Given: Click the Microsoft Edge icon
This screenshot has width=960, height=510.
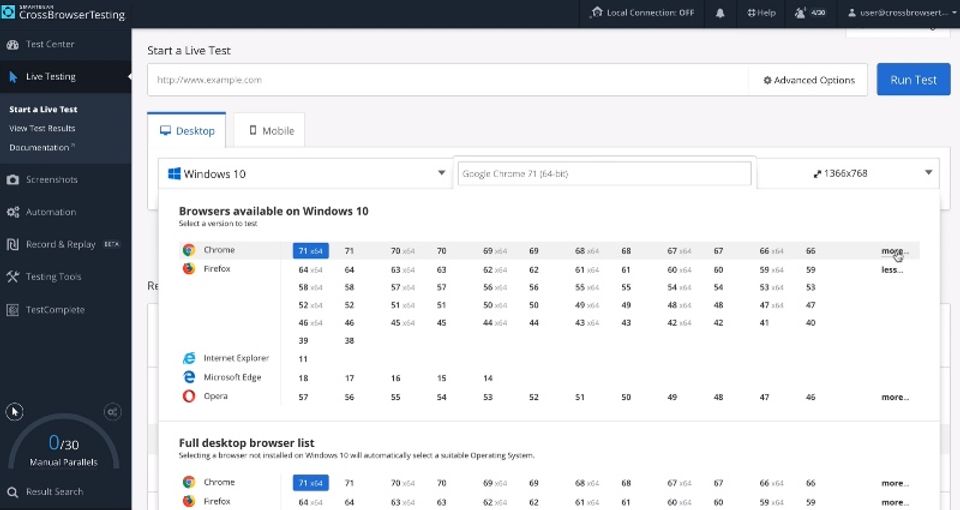Looking at the screenshot, I should [x=189, y=377].
